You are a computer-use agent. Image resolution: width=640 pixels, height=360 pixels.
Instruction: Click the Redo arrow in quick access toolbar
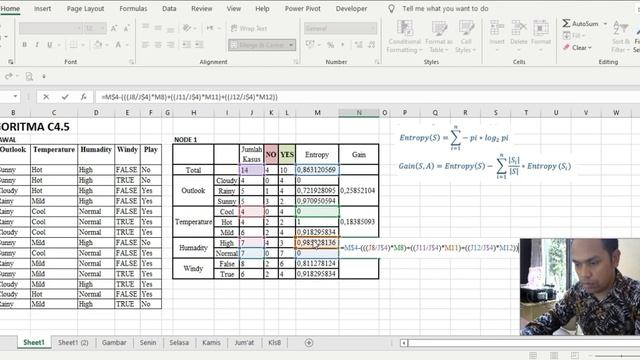tap(8, 76)
